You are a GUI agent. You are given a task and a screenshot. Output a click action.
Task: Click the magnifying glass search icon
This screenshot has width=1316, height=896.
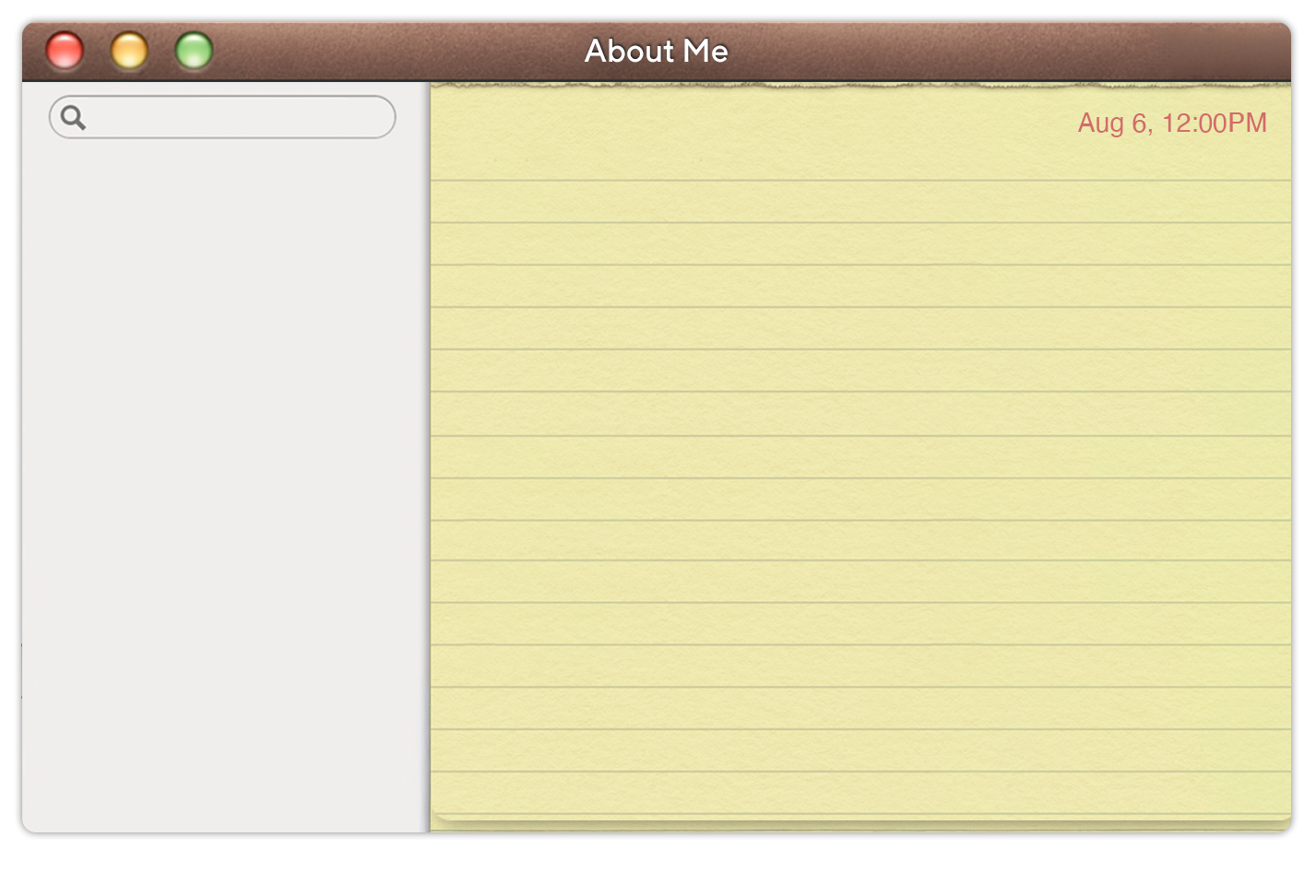click(73, 117)
